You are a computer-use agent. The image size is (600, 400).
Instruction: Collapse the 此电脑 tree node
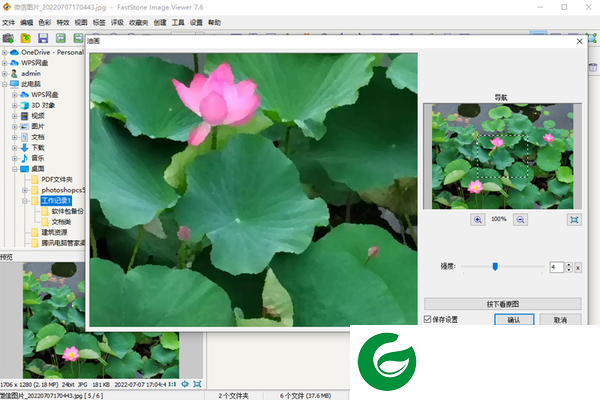(x=5, y=84)
